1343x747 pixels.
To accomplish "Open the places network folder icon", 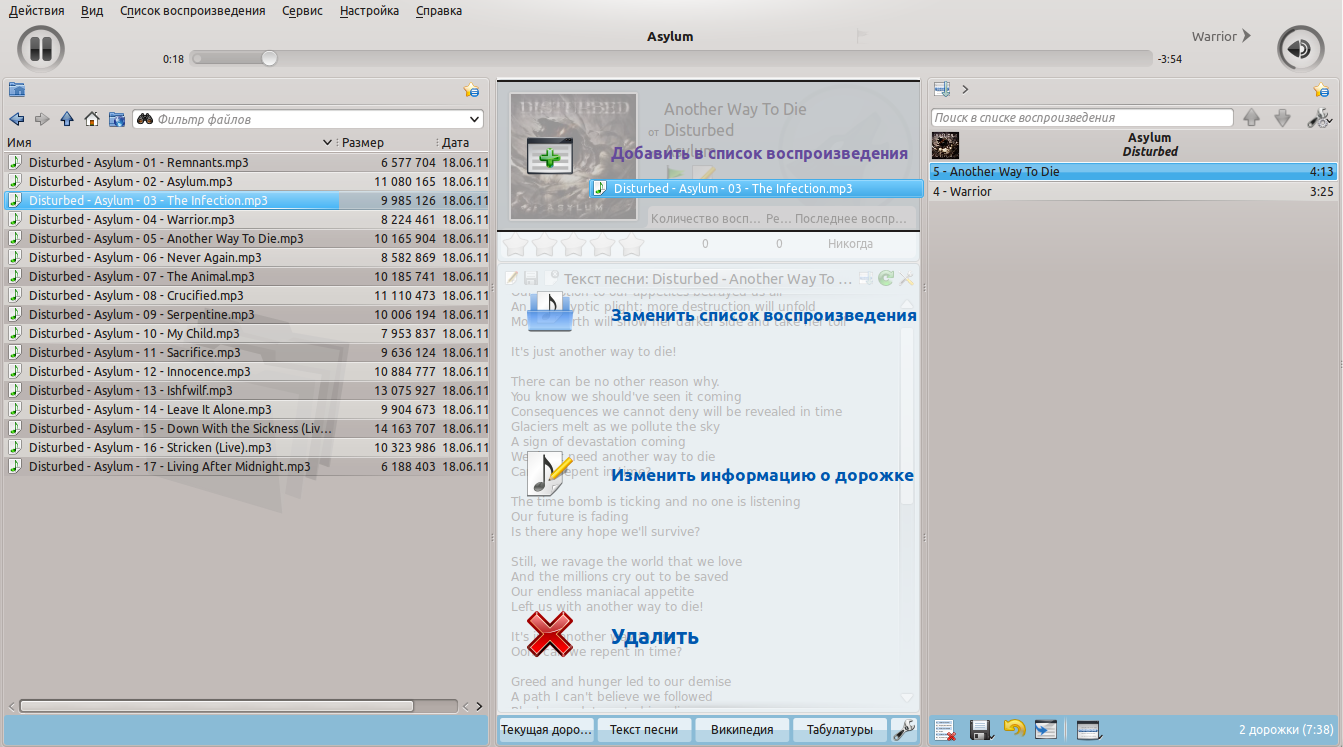I will tap(117, 119).
